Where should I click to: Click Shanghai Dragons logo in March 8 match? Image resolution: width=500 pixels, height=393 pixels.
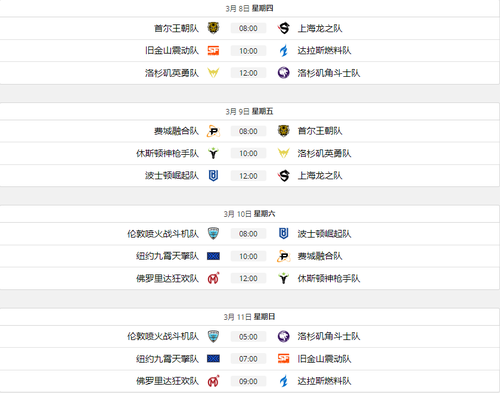pos(284,28)
